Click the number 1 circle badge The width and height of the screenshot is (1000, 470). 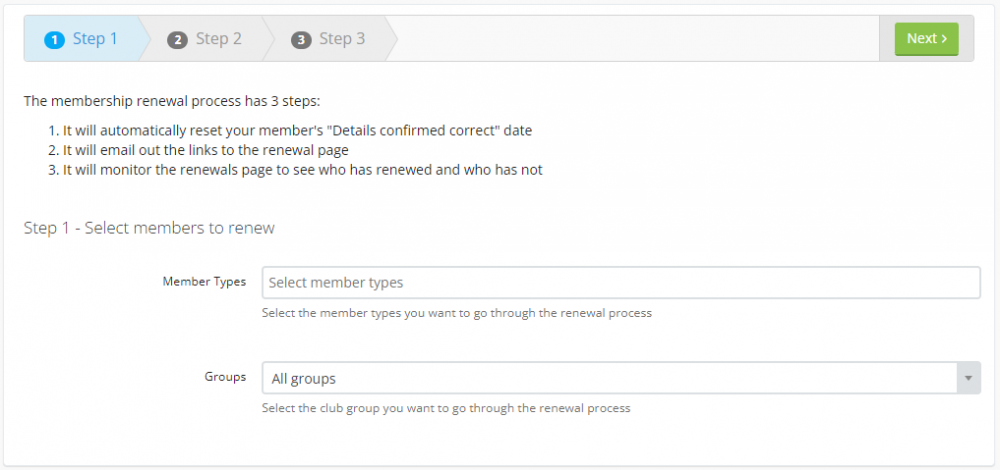pos(54,40)
